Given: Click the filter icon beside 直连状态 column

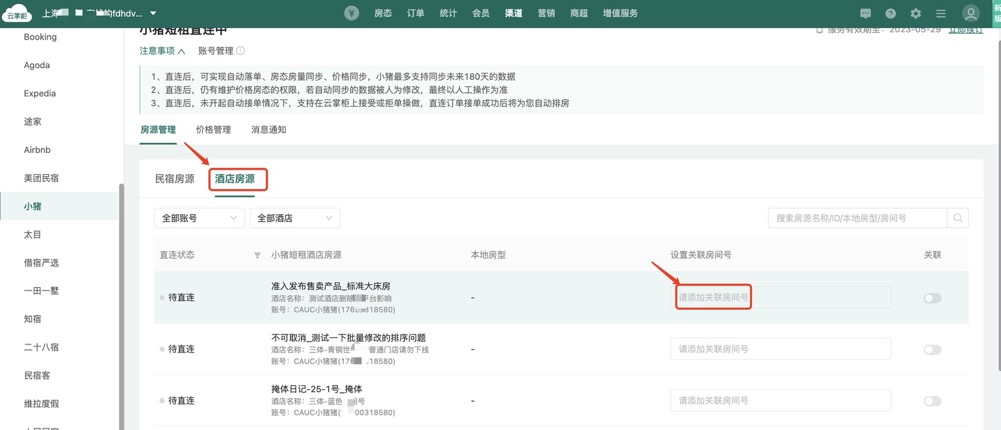Looking at the screenshot, I should [258, 256].
